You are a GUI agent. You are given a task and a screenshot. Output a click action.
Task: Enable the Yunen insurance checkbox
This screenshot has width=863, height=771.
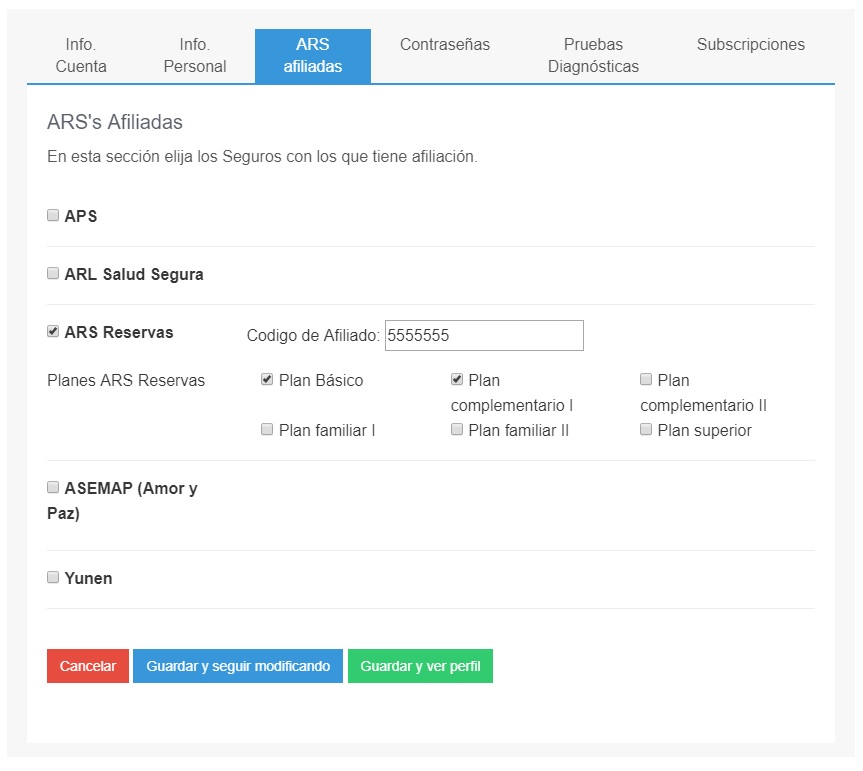coord(53,577)
